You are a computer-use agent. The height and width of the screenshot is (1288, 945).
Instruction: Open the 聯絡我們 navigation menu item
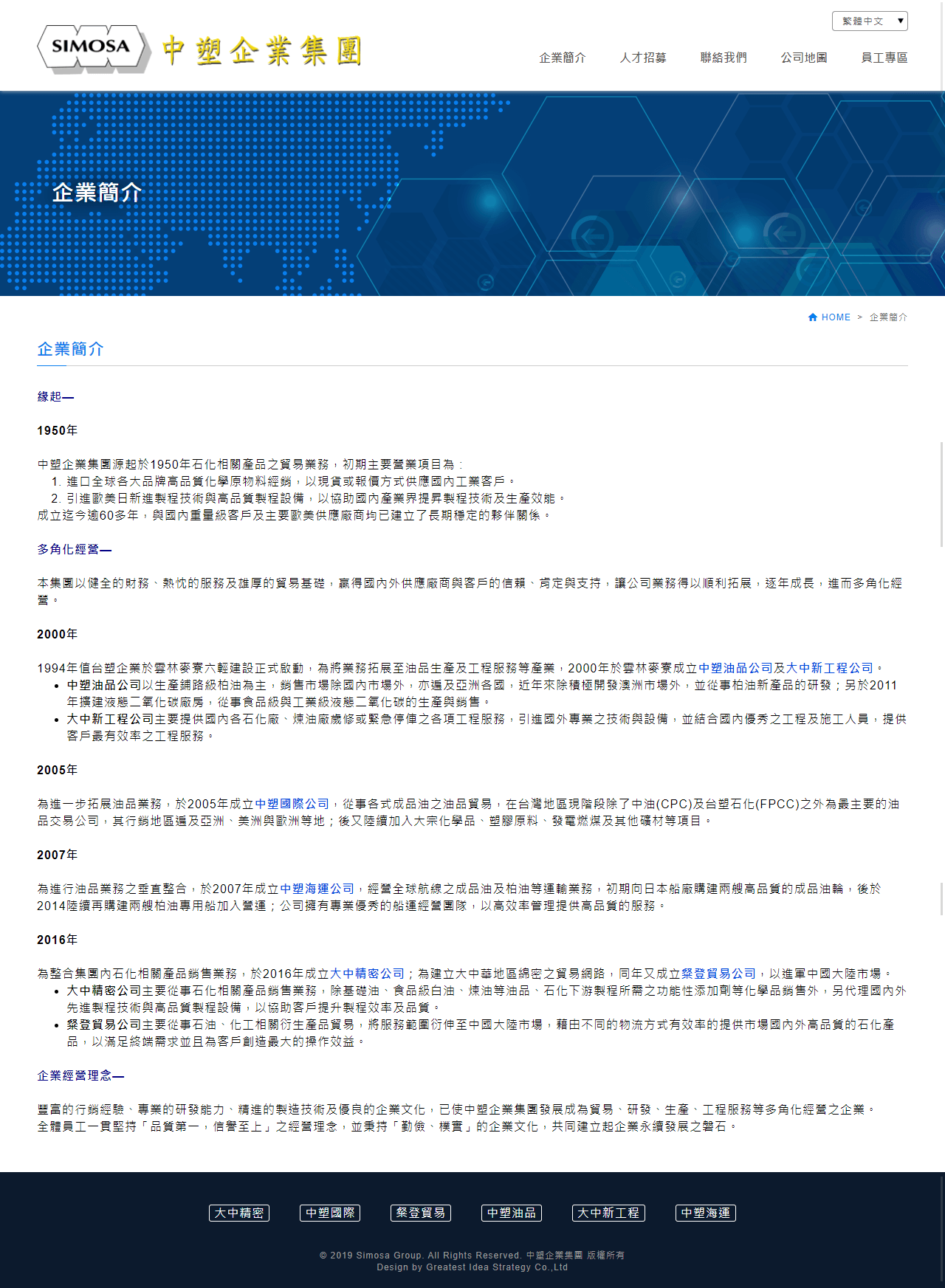(724, 58)
